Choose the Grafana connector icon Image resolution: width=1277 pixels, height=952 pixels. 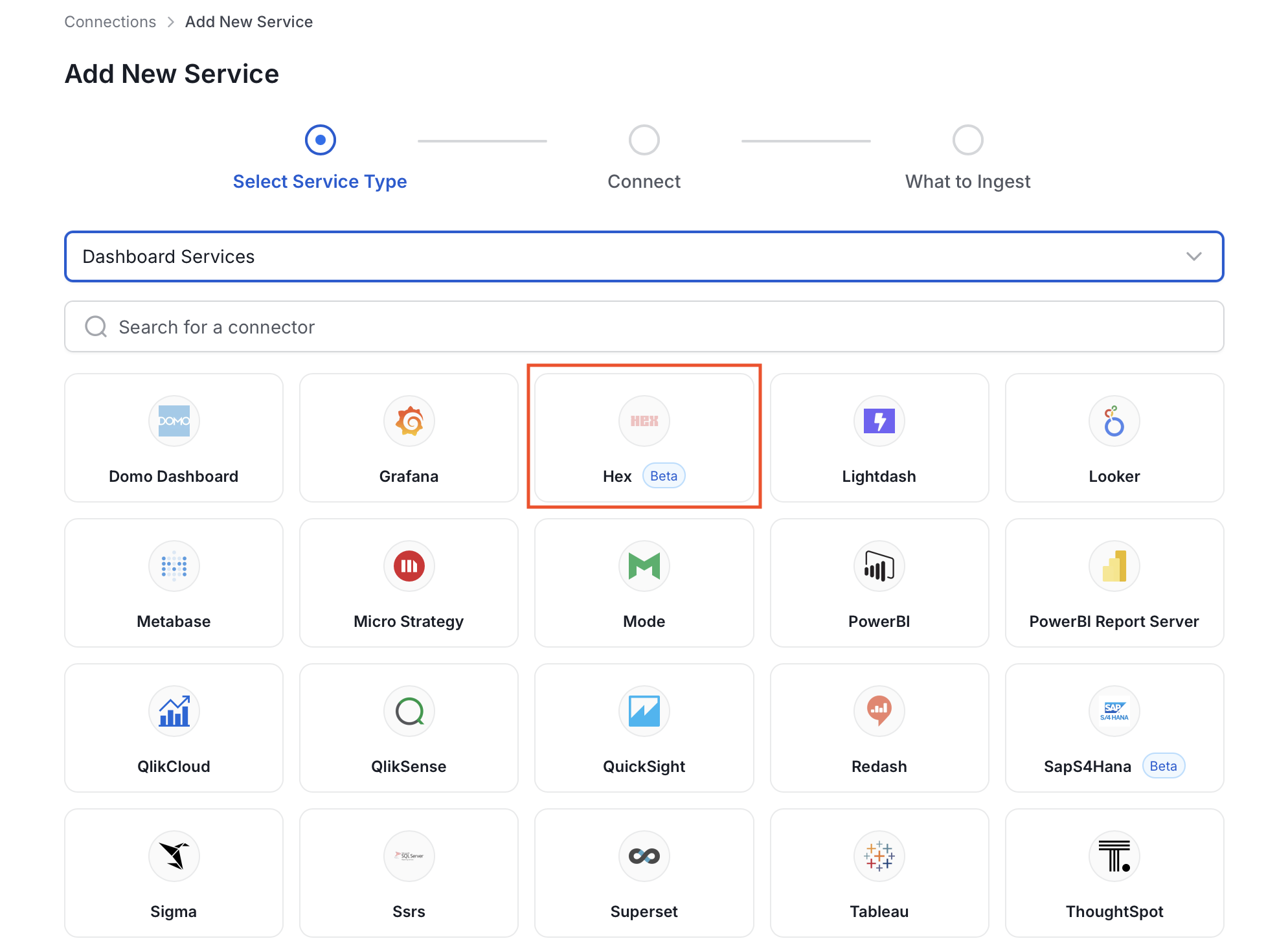[409, 421]
